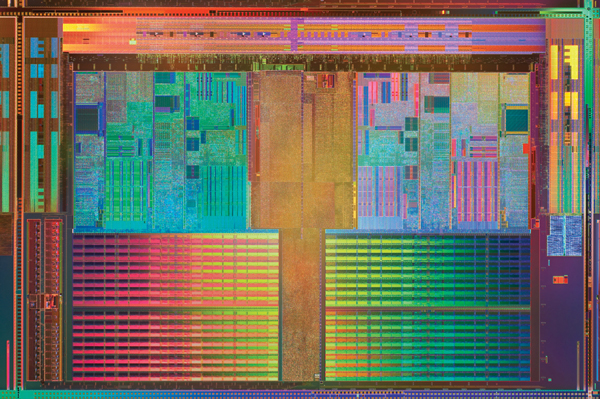Click the narrow red-brown columns at lower left
Screen dimensions: 600x399
pyautogui.click(x=45, y=300)
